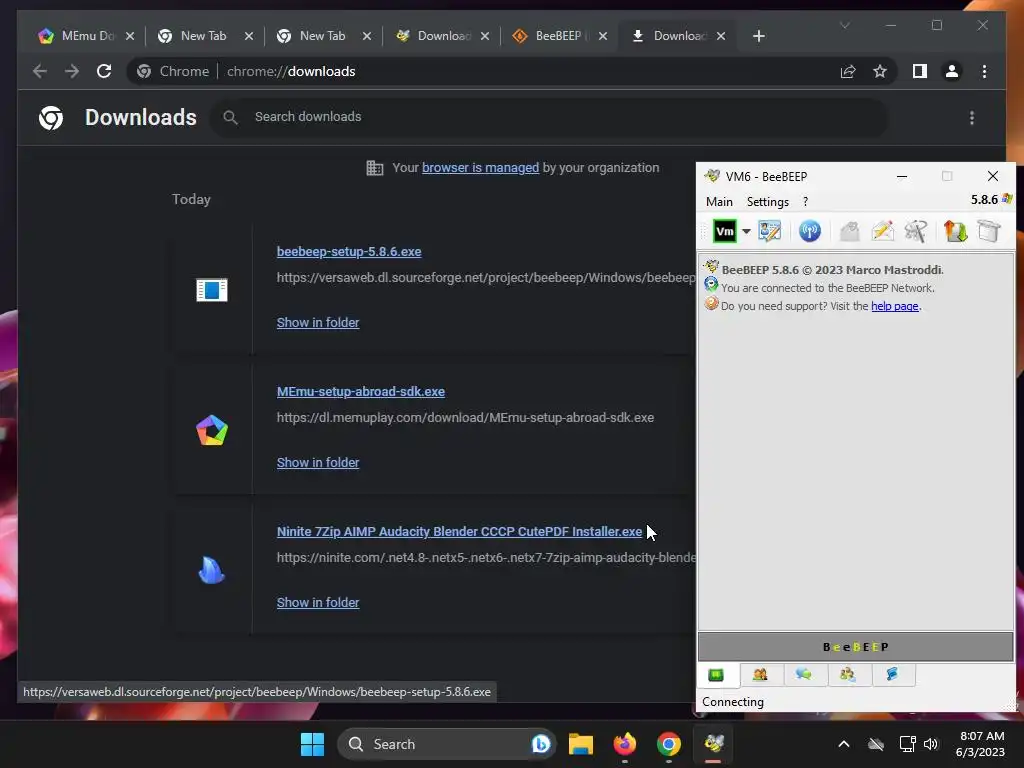Screen dimensions: 1024x768
Task: Open Firefox from taskbar
Action: 625,744
